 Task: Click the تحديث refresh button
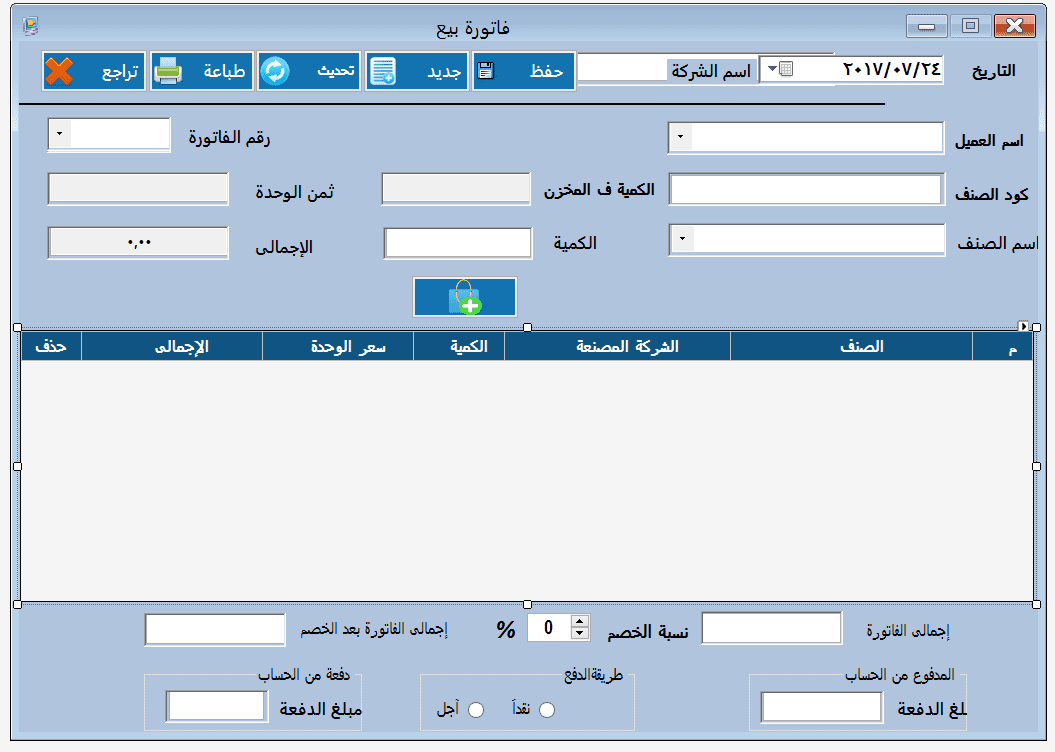click(309, 71)
